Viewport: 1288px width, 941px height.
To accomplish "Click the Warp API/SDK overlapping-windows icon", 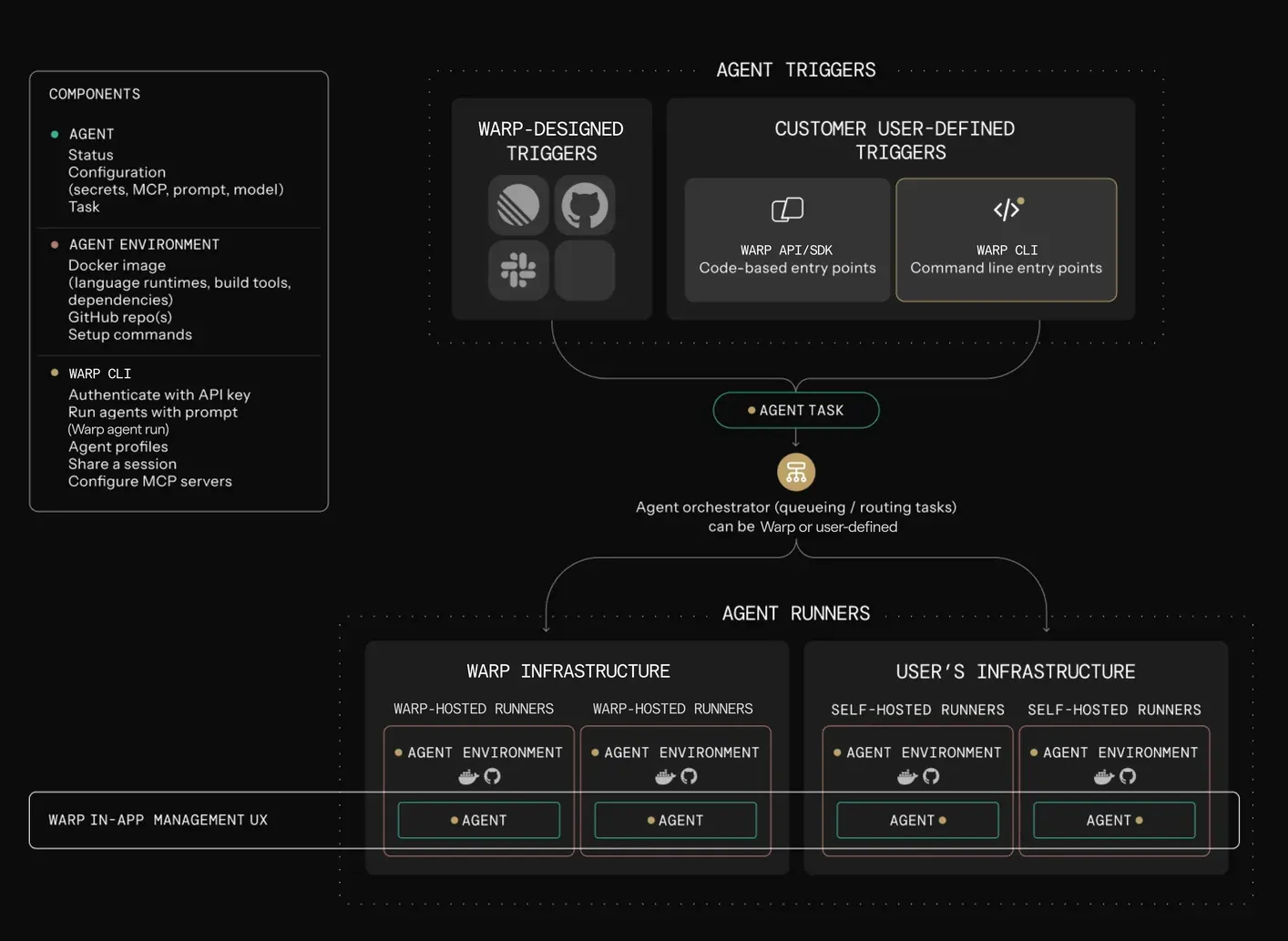I will point(788,210).
